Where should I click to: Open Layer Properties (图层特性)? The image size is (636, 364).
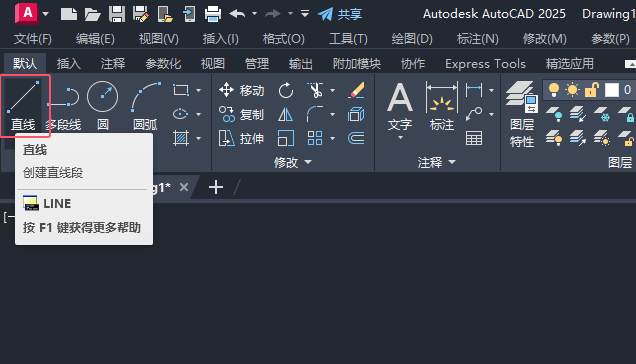click(x=522, y=114)
